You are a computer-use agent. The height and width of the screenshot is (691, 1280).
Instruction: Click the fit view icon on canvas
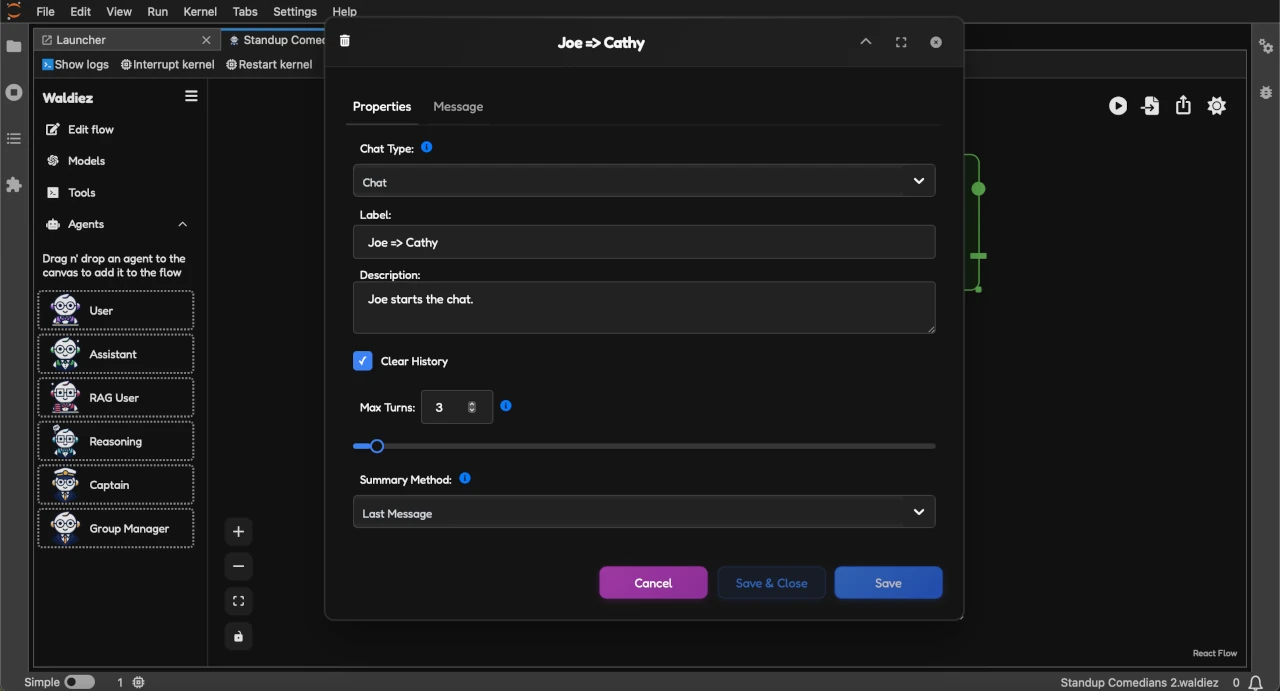(x=238, y=601)
